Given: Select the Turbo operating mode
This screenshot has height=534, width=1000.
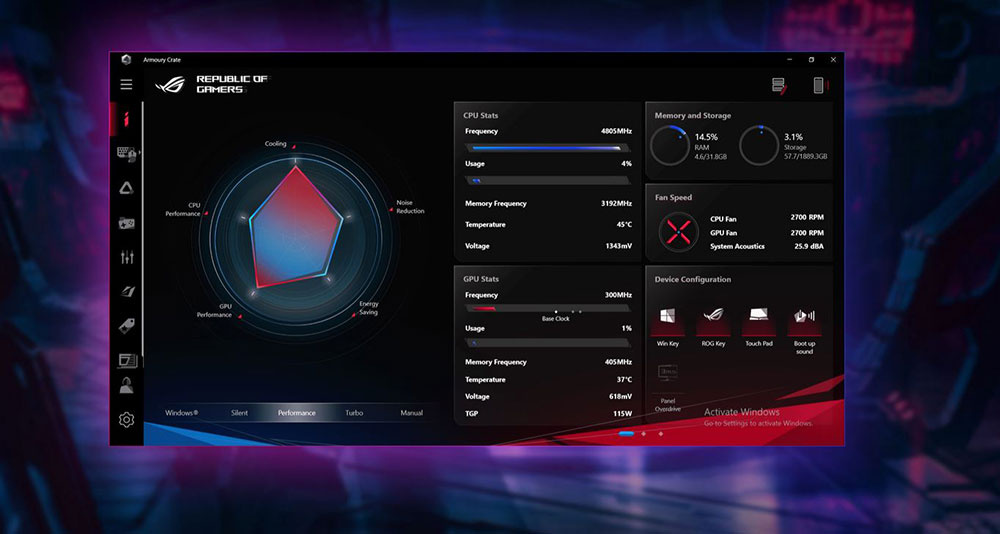Looking at the screenshot, I should coord(354,413).
